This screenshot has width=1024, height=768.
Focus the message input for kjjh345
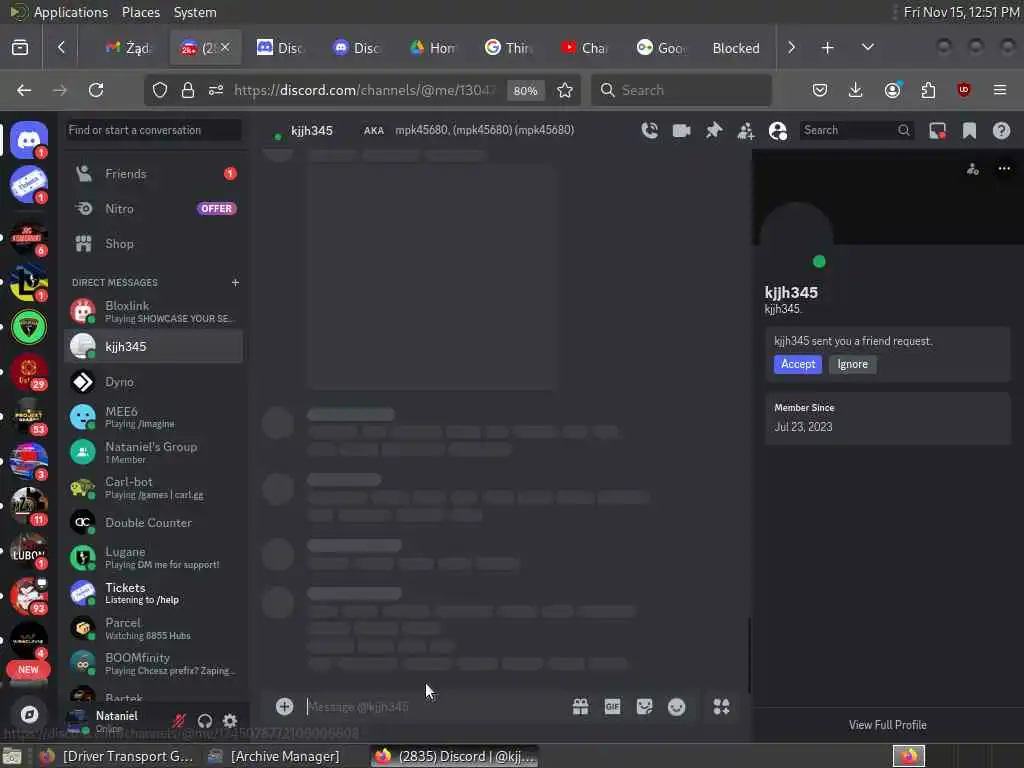click(x=434, y=707)
